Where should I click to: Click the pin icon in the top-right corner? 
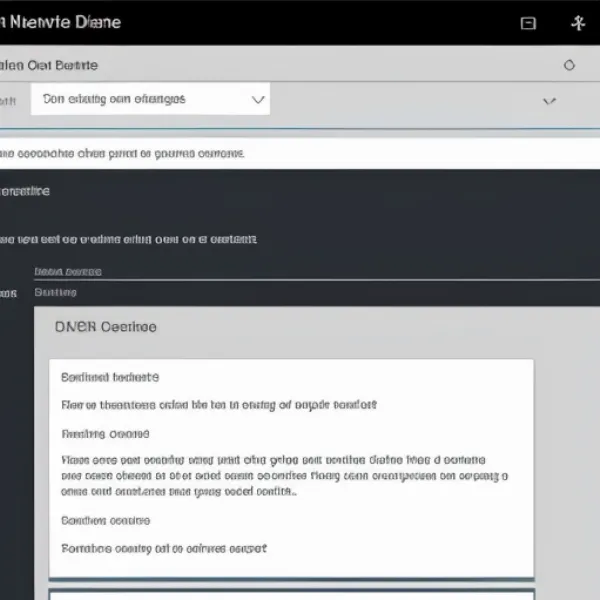[x=577, y=23]
